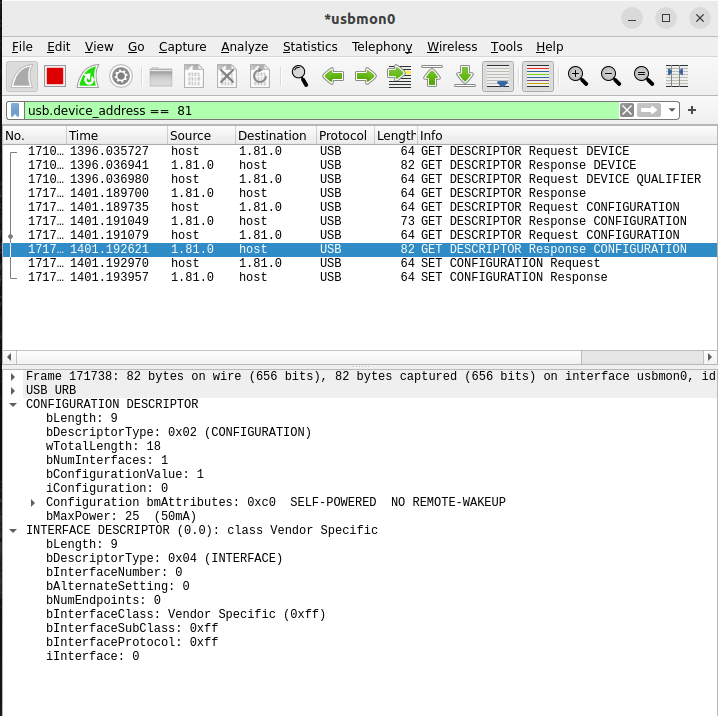Open the display filter bookmark icon
This screenshot has height=716, width=718.
click(x=15, y=110)
